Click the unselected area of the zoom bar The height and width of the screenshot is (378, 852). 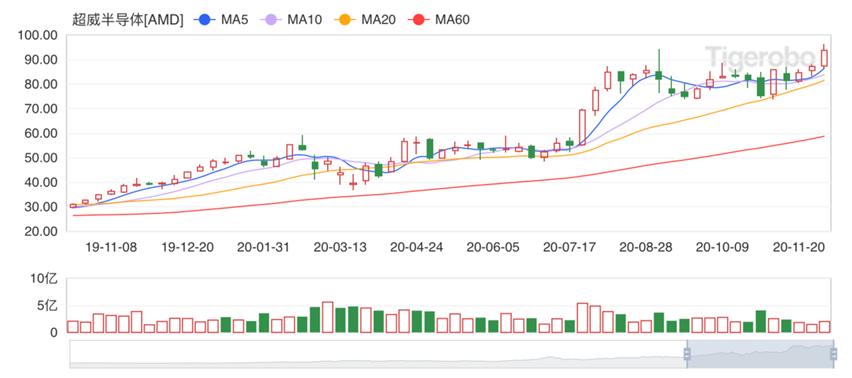pyautogui.click(x=378, y=354)
